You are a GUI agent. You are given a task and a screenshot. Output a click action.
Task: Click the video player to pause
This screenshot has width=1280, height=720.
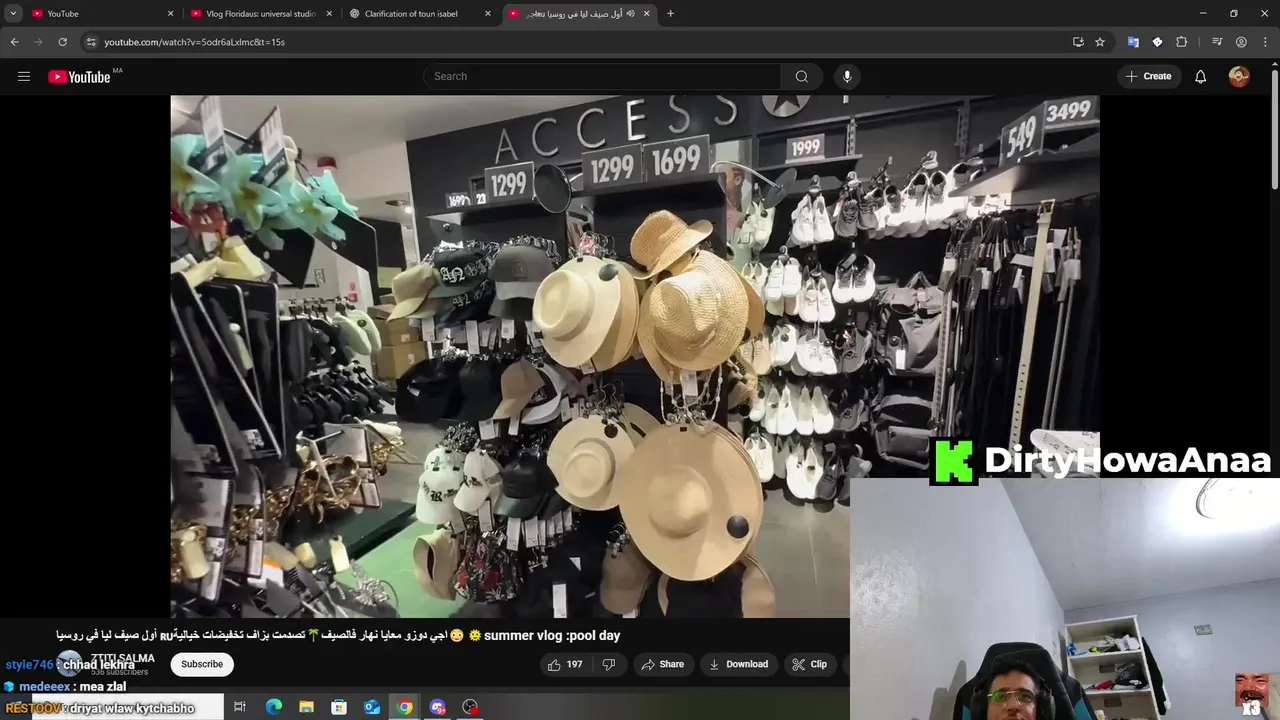point(635,356)
